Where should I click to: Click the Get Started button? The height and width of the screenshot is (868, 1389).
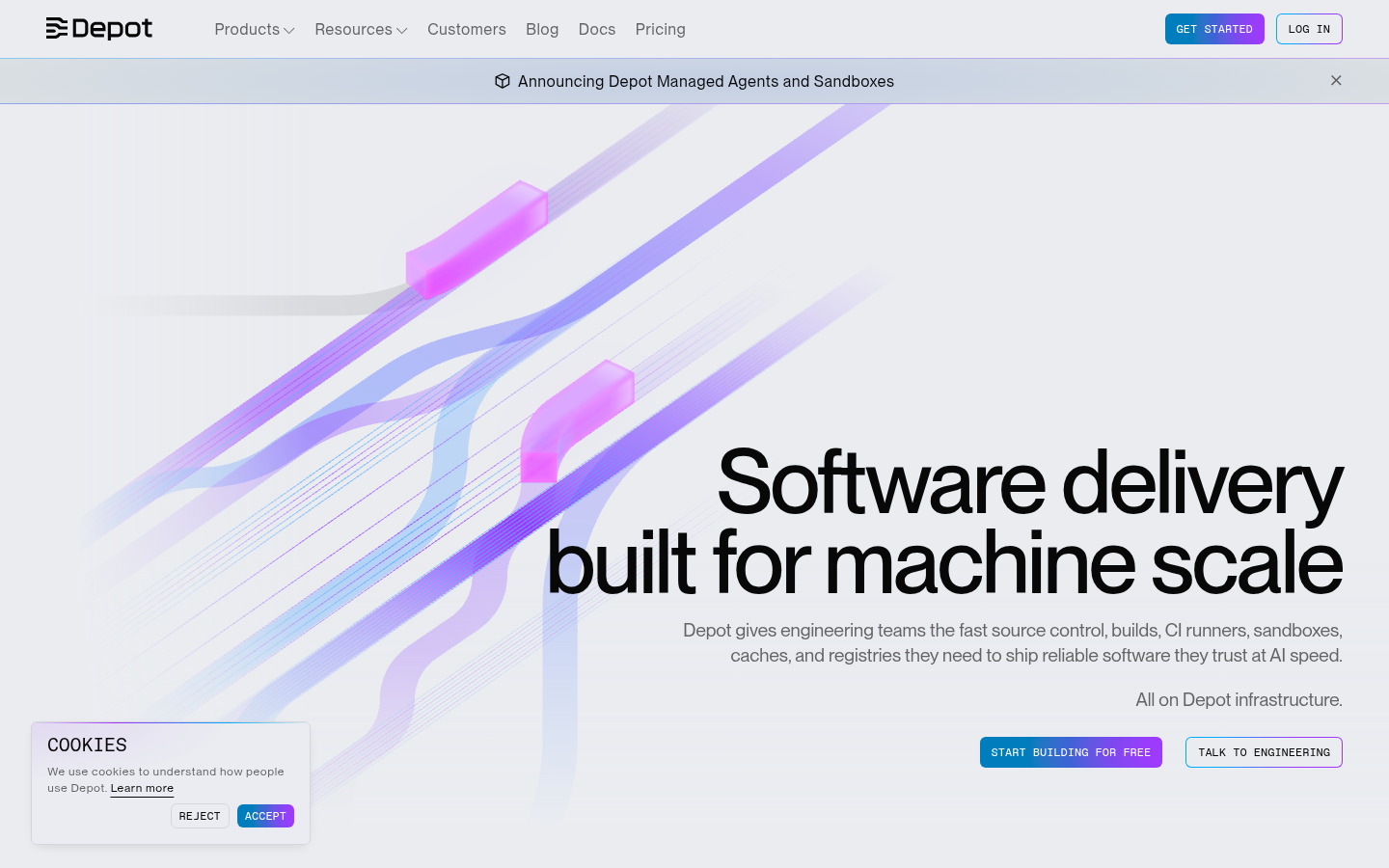[x=1214, y=29]
